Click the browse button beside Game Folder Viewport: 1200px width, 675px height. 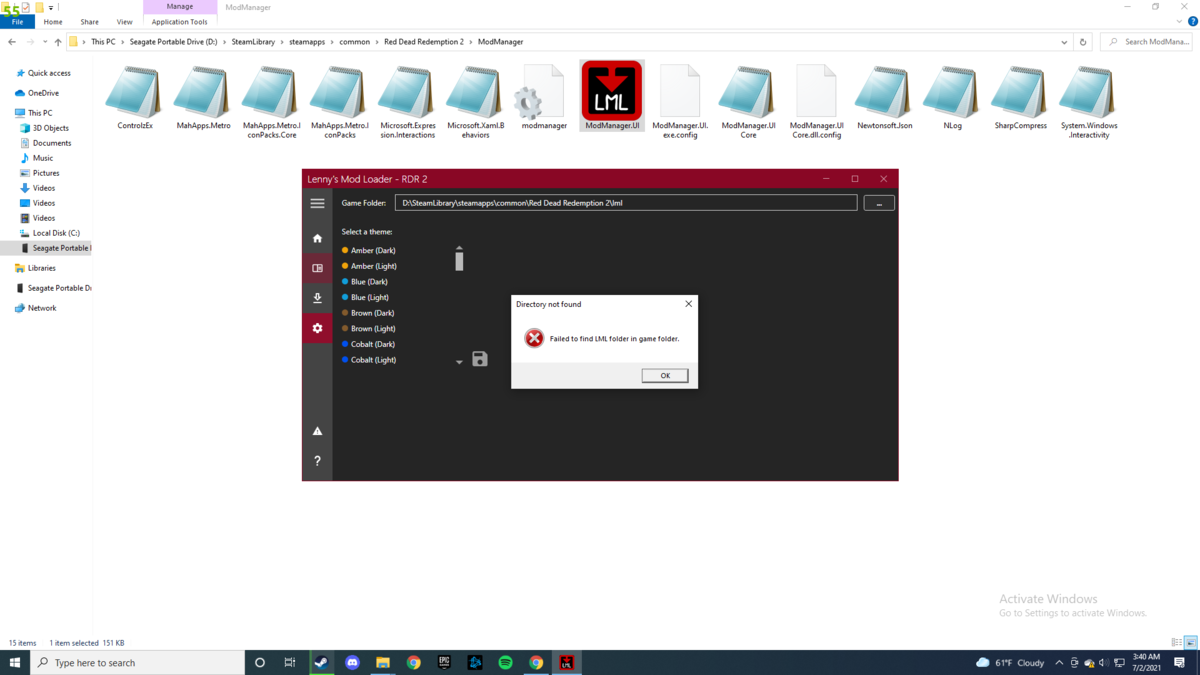point(878,203)
